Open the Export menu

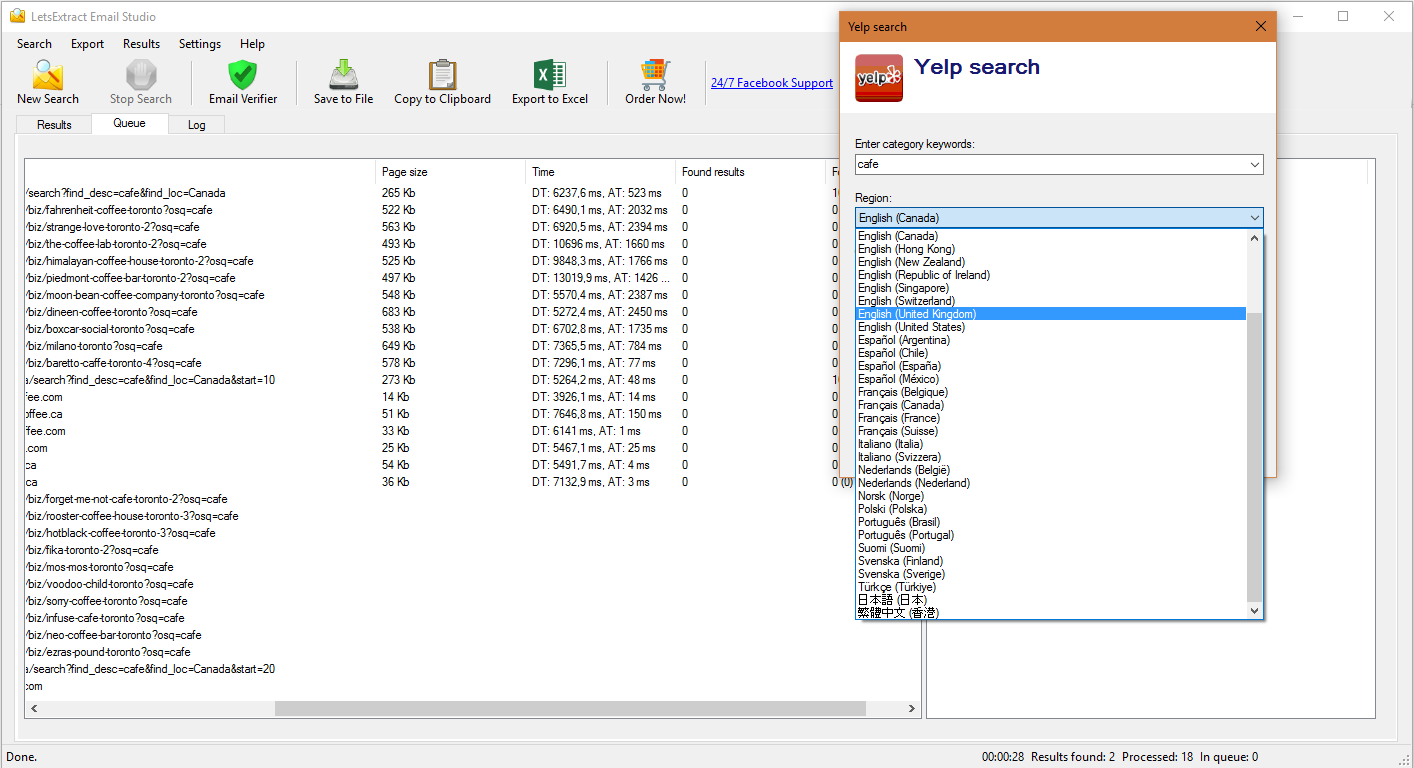87,44
